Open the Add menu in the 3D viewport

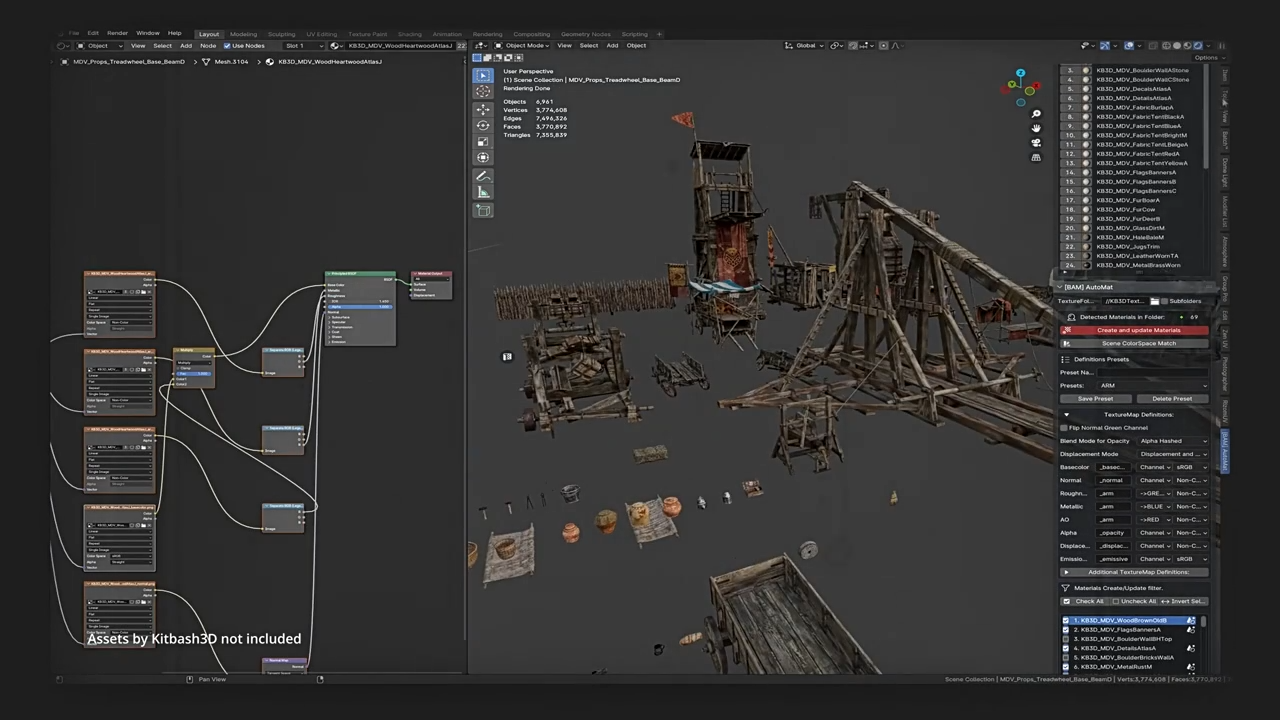click(613, 45)
